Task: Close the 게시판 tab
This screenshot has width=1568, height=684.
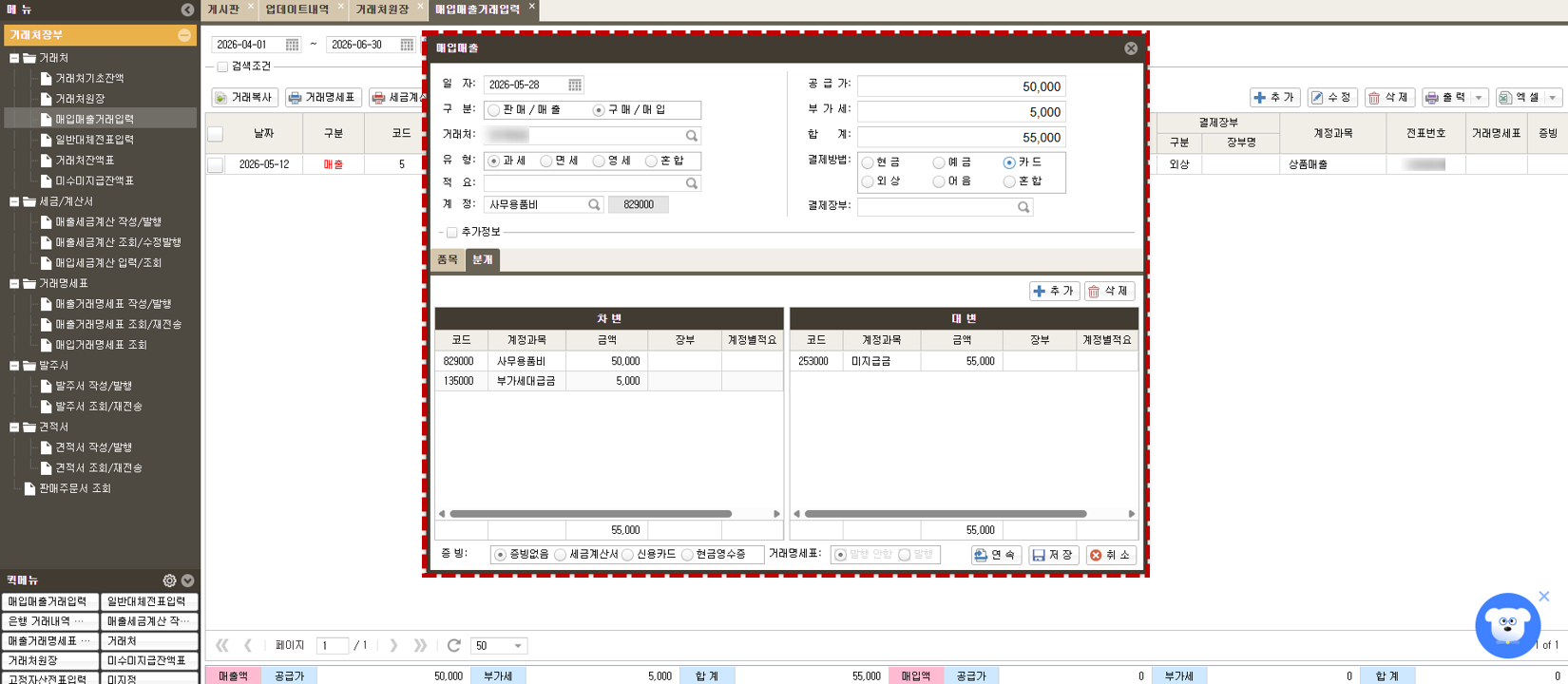Action: (x=251, y=6)
